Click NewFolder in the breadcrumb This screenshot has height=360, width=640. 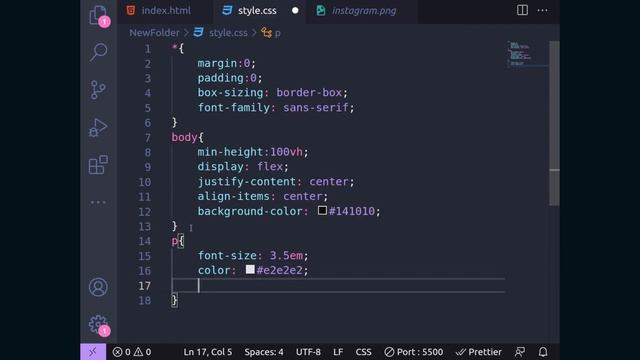154,33
